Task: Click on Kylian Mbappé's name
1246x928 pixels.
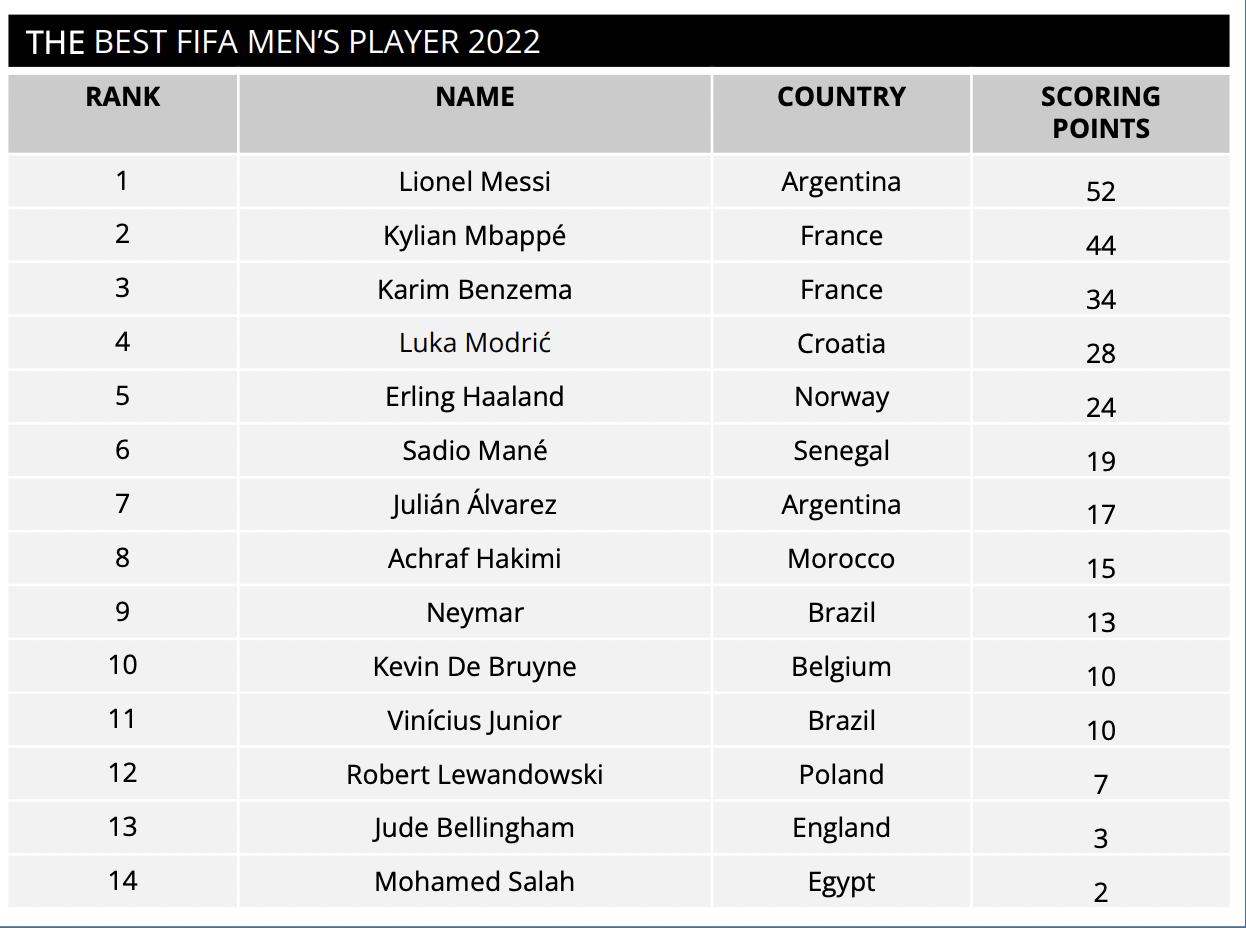Action: 475,236
